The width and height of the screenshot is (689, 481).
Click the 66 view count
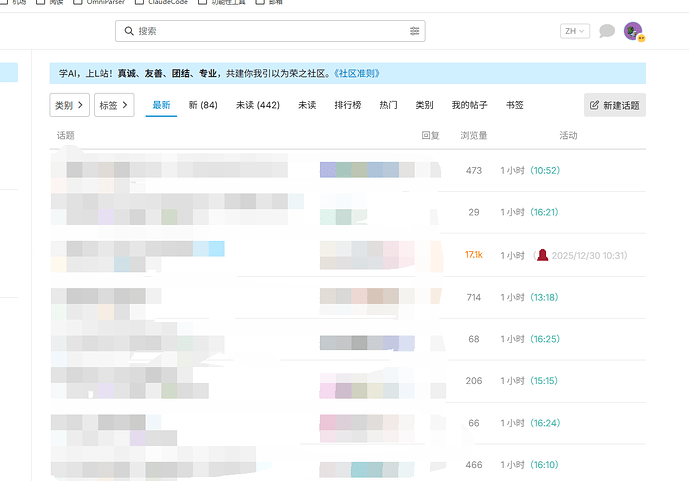coord(474,423)
